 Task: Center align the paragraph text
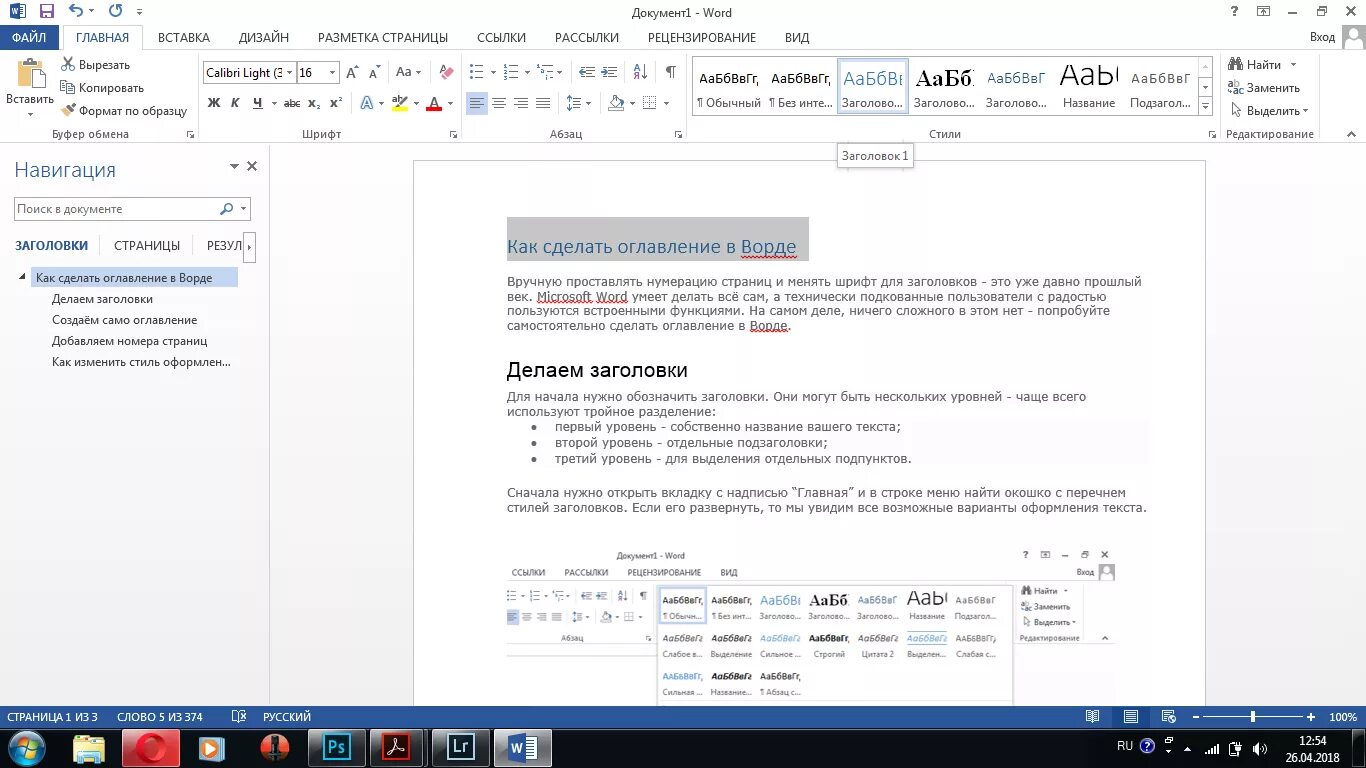pyautogui.click(x=499, y=103)
